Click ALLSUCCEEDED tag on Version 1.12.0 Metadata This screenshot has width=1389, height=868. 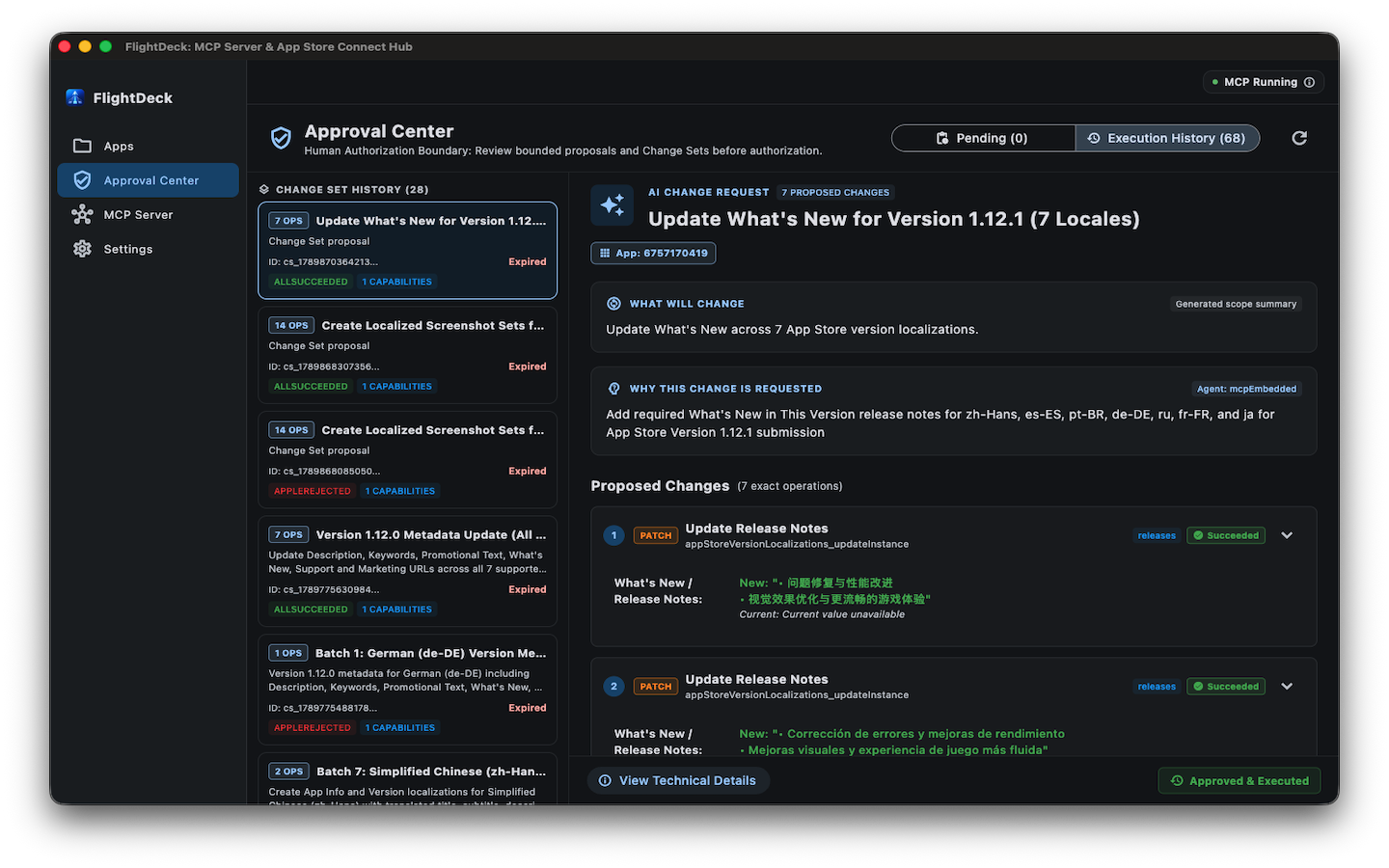[x=311, y=610]
